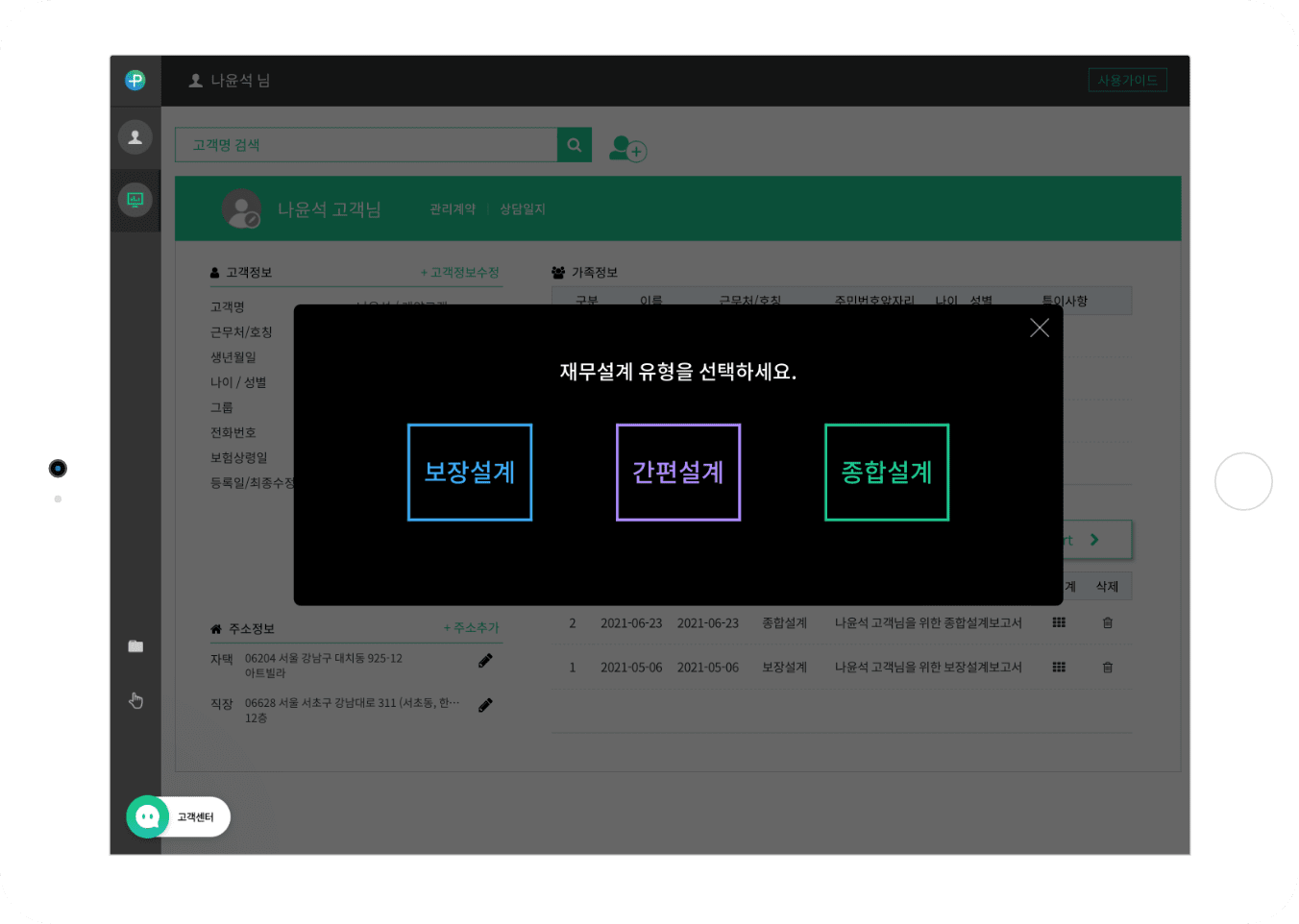Open the monitor dashboard sidebar icon

135,200
